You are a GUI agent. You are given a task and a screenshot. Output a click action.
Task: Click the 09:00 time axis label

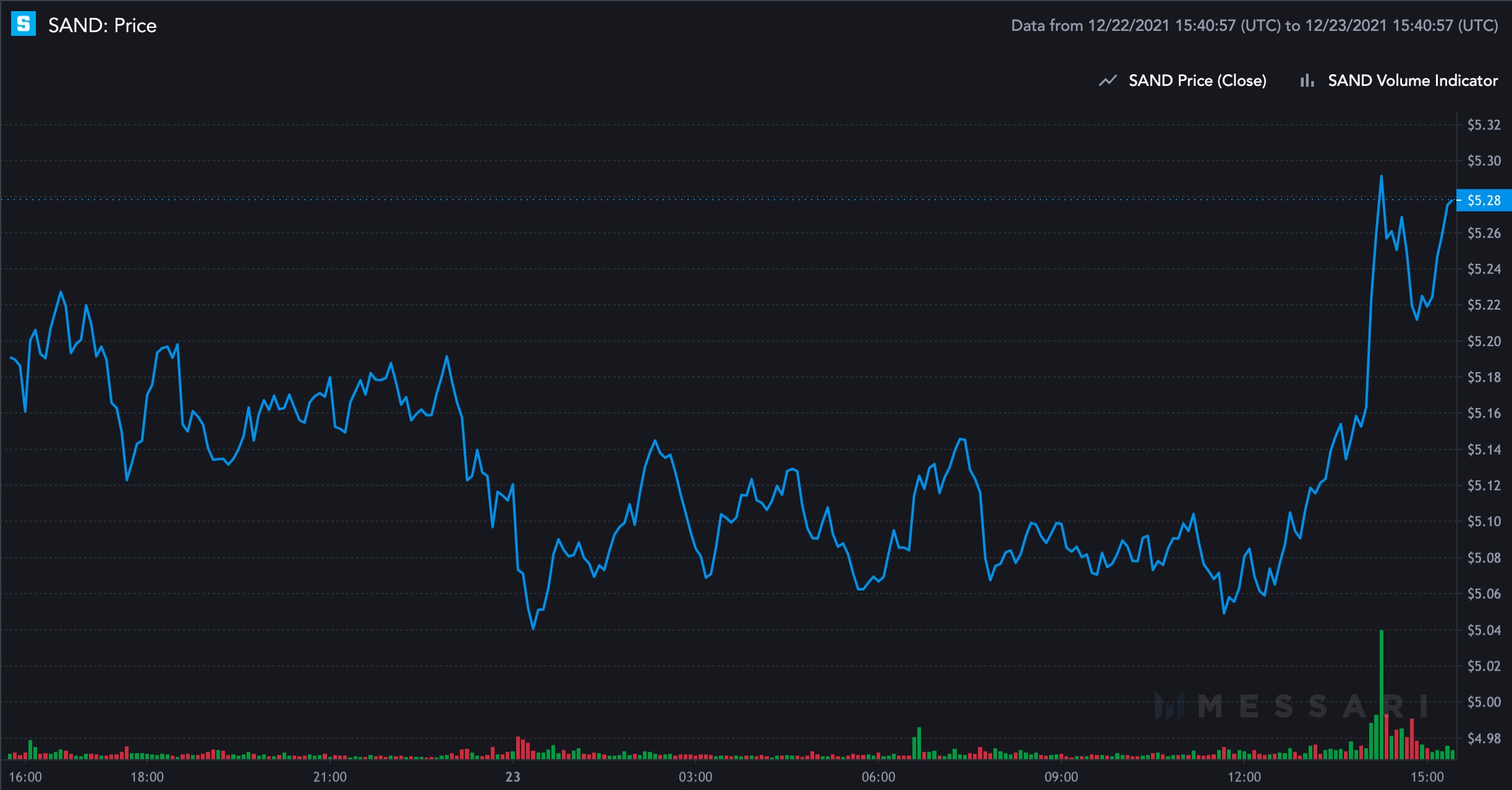click(x=1061, y=777)
